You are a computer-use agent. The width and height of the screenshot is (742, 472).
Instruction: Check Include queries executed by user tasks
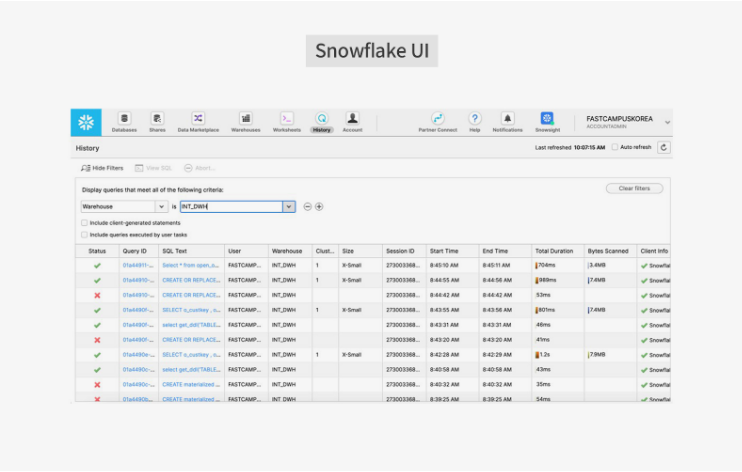coord(84,234)
